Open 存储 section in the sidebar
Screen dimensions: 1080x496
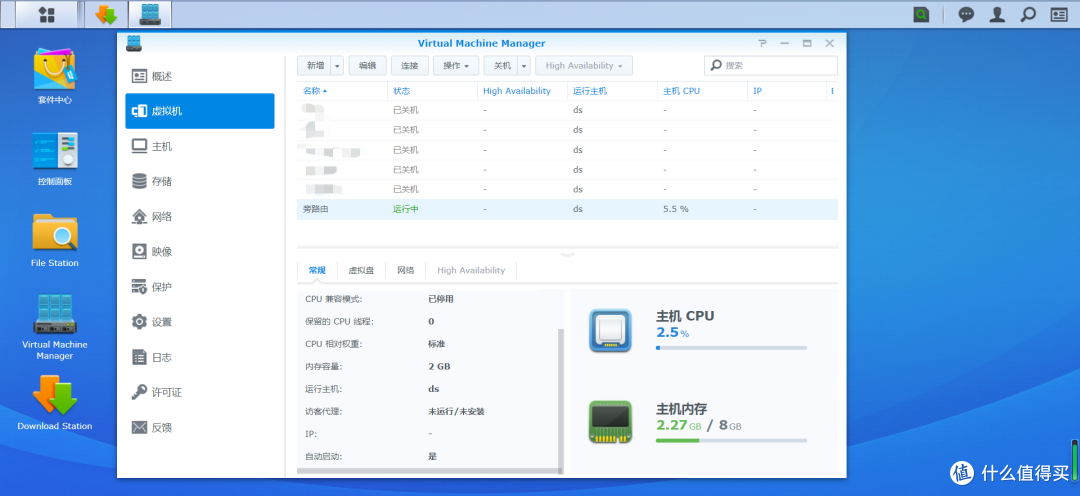[200, 181]
